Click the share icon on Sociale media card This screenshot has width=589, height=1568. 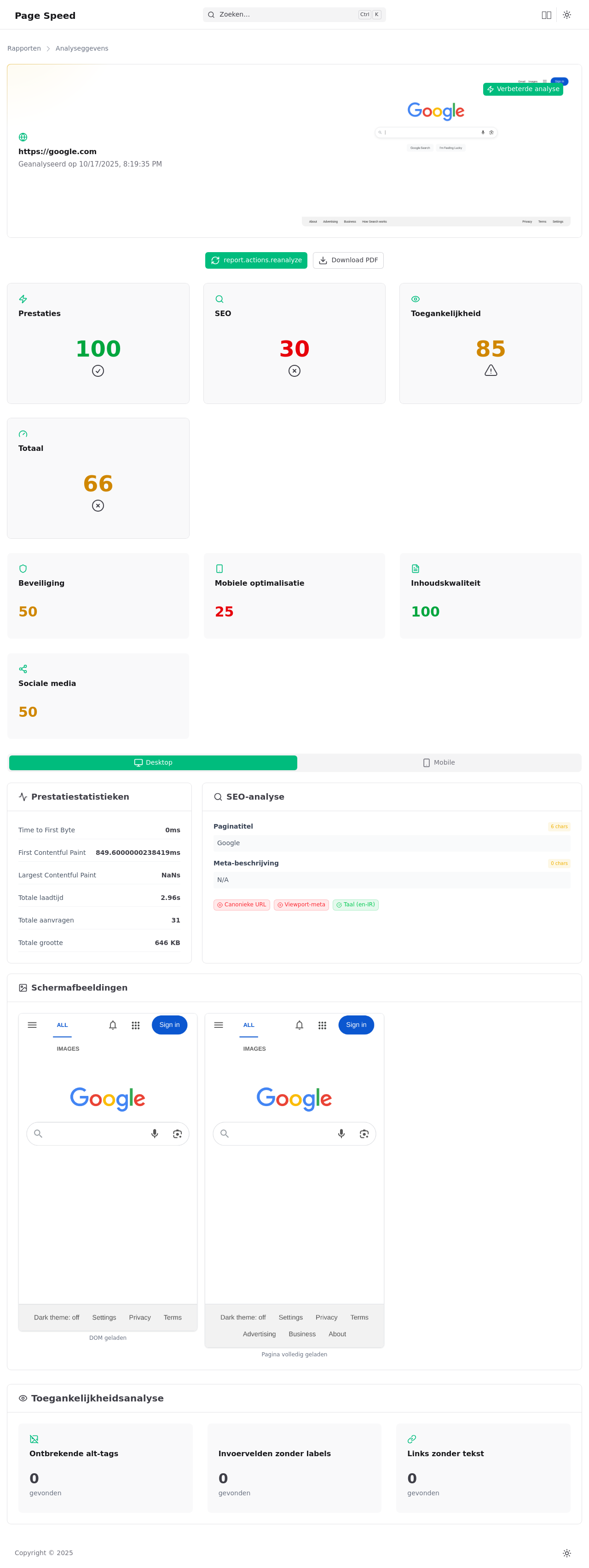[x=23, y=669]
